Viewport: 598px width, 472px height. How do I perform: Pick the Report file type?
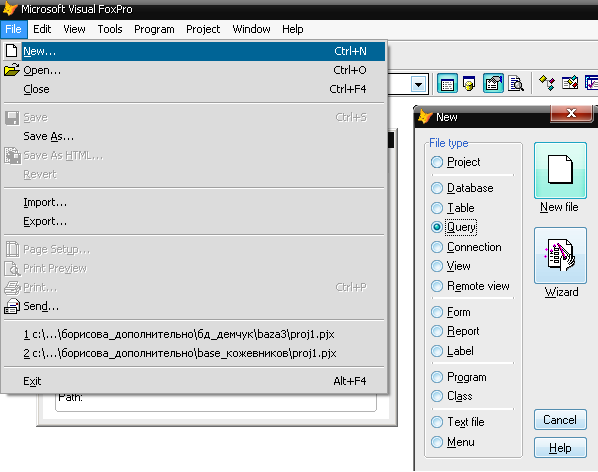point(455,331)
